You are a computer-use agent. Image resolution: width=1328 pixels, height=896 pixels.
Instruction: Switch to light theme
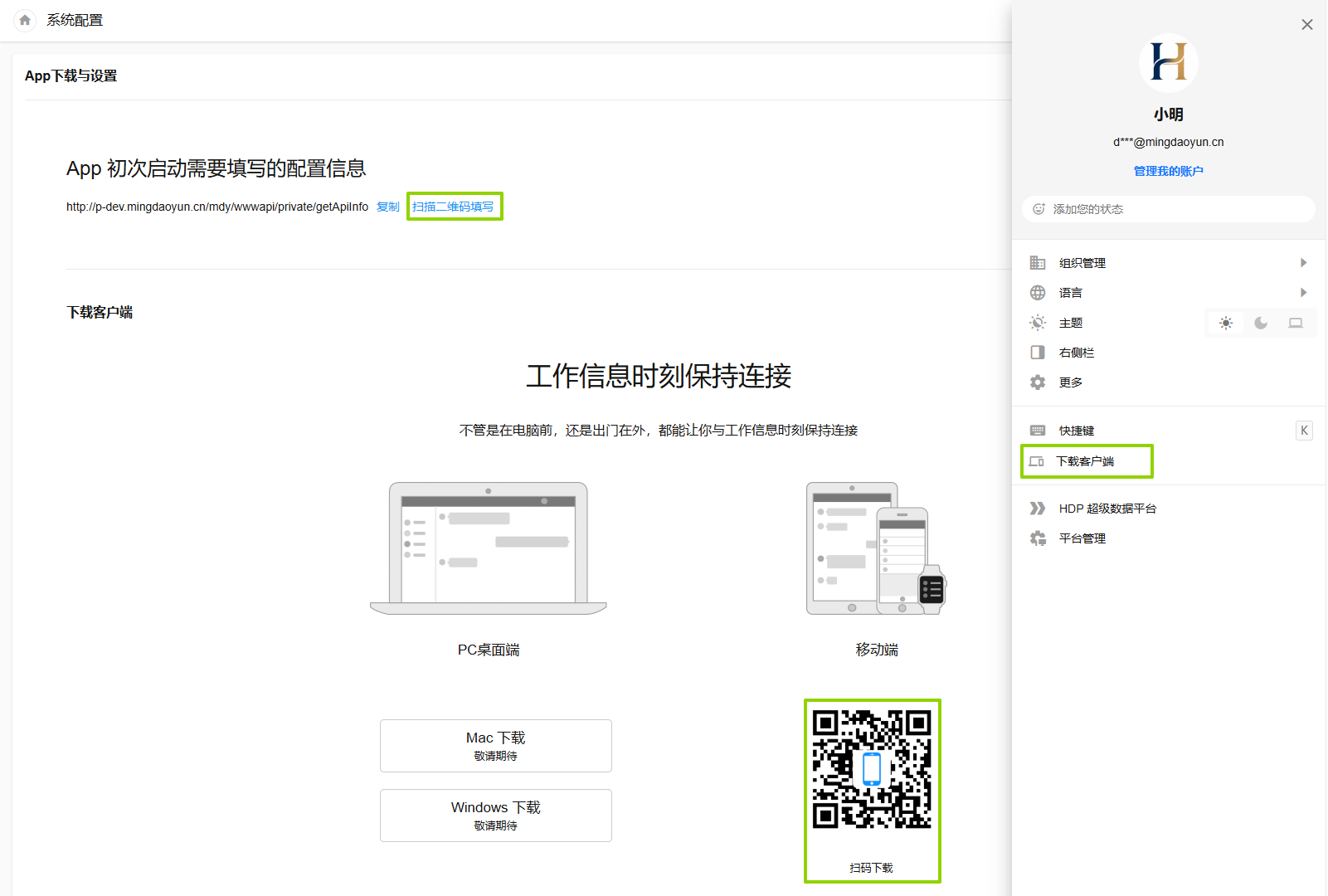pos(1226,323)
